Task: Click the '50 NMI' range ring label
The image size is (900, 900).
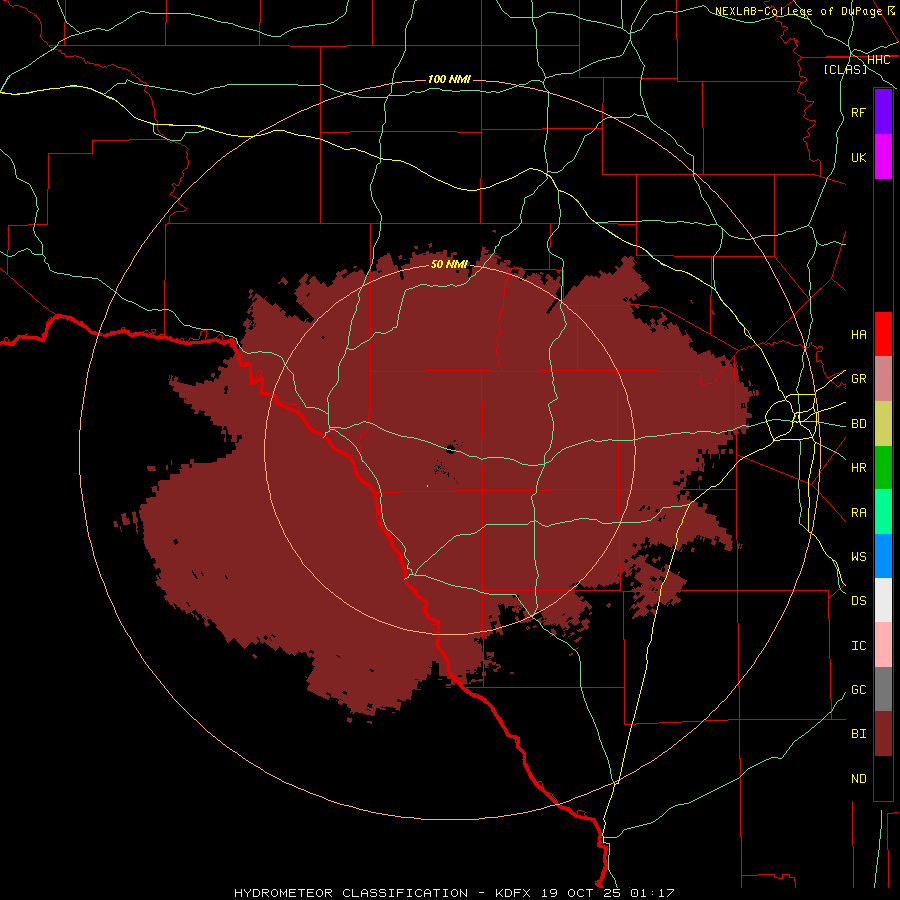Action: (x=449, y=264)
